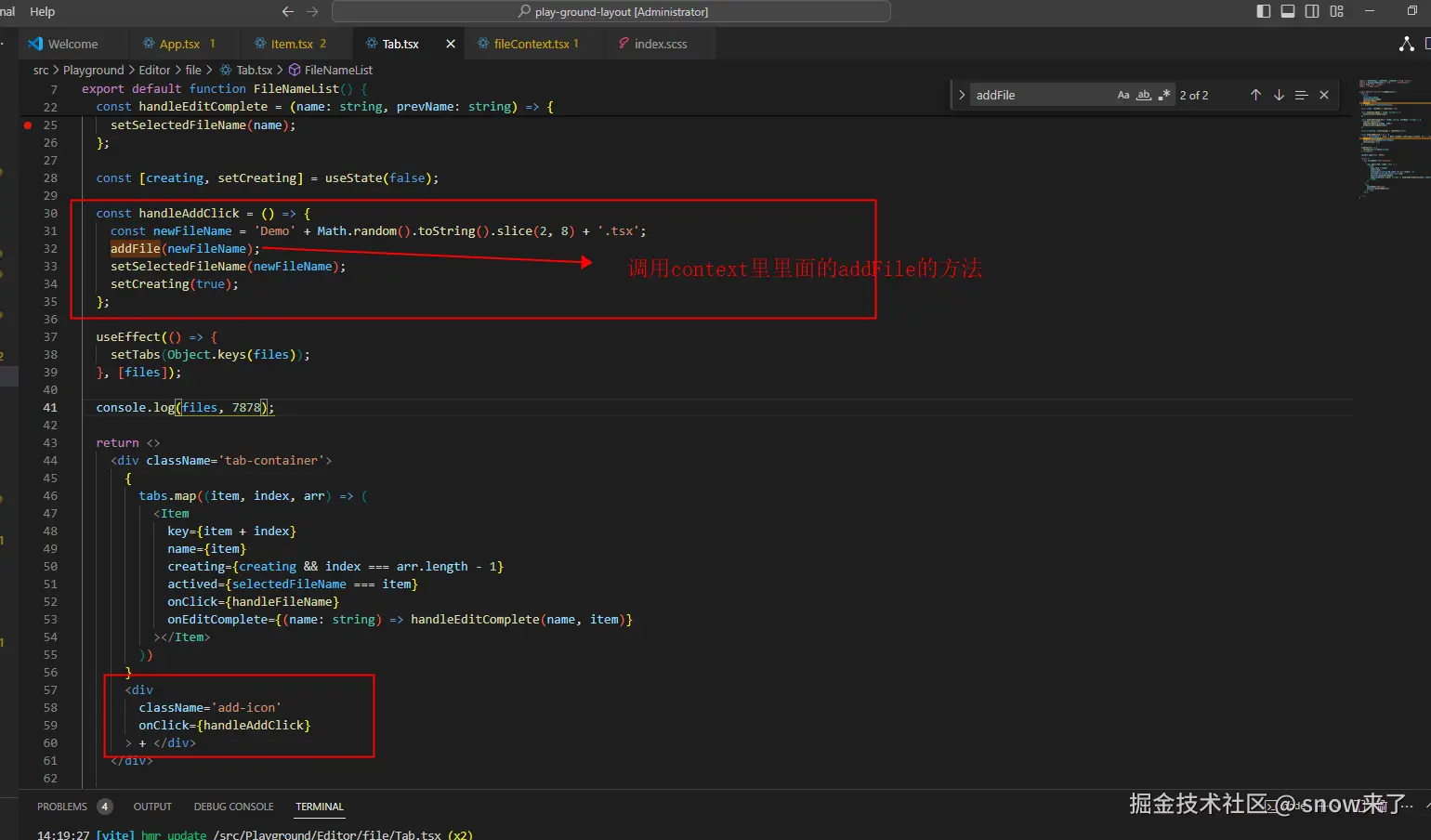Click onClick={handleAddClick} on line 59
The height and width of the screenshot is (840, 1431).
point(225,725)
